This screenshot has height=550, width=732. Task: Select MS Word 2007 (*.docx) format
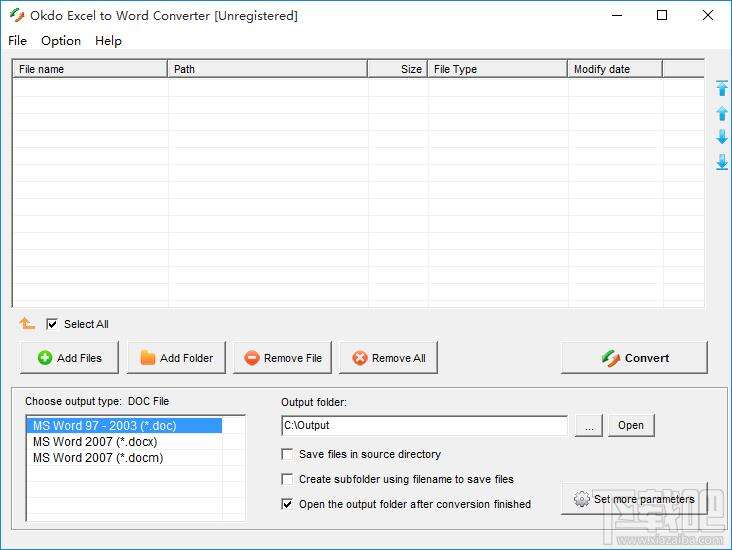pos(124,442)
